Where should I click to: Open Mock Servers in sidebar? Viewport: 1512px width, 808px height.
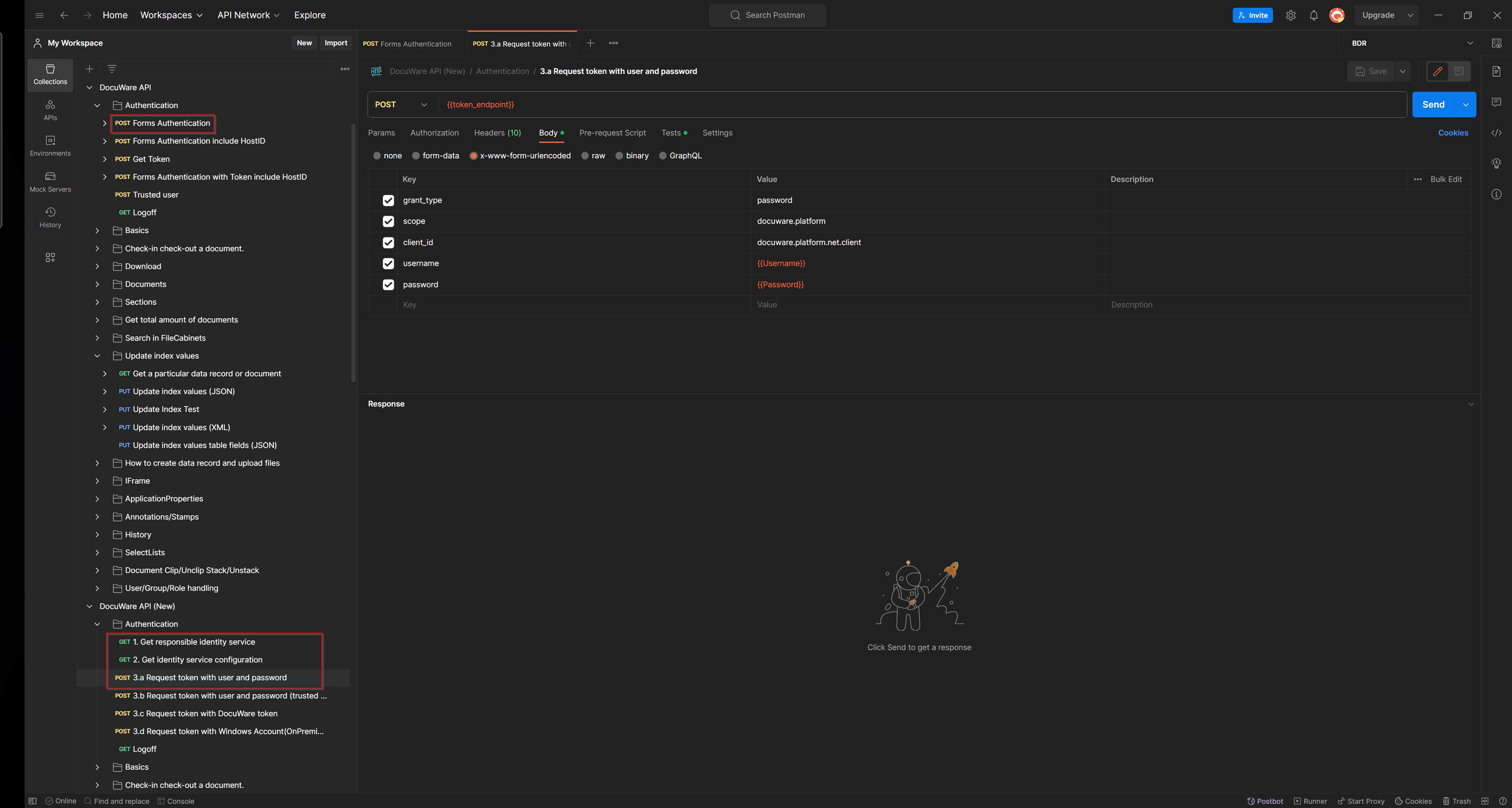tap(50, 181)
